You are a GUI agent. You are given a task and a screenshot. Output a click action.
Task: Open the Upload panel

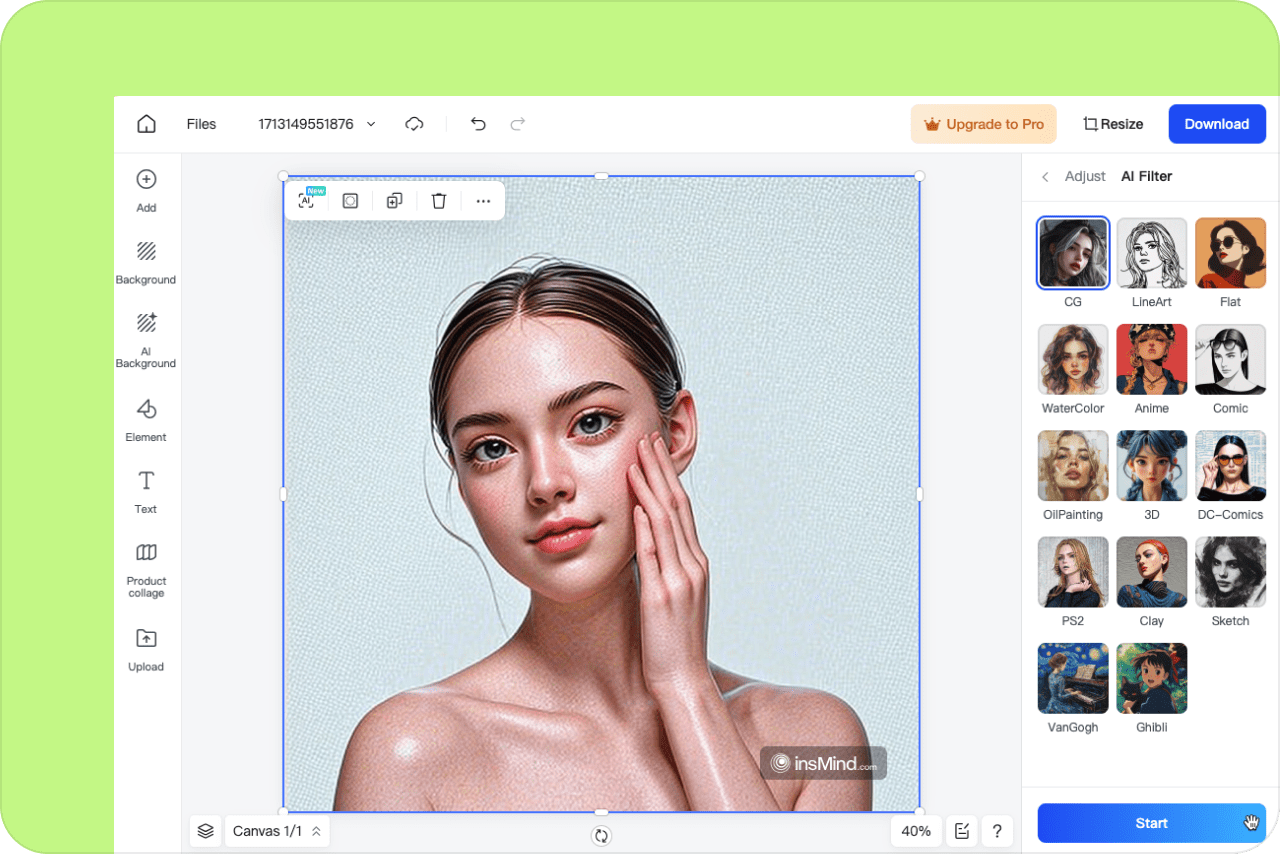[x=146, y=650]
